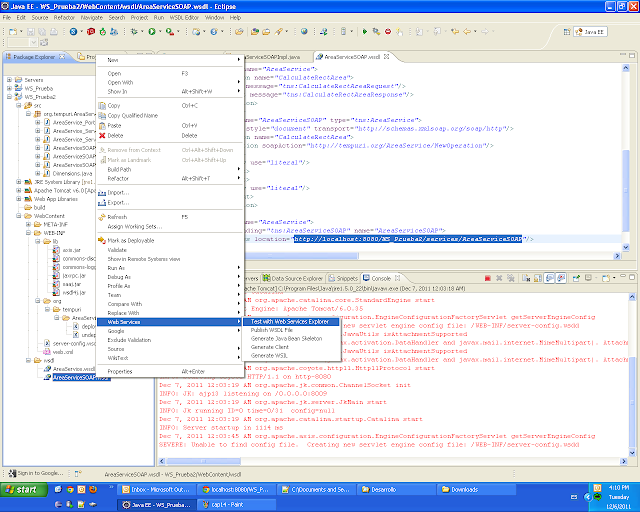Select AreaServiceSOAP.wsdl editor tab
Viewport: 640px width, 512px height.
tap(353, 57)
